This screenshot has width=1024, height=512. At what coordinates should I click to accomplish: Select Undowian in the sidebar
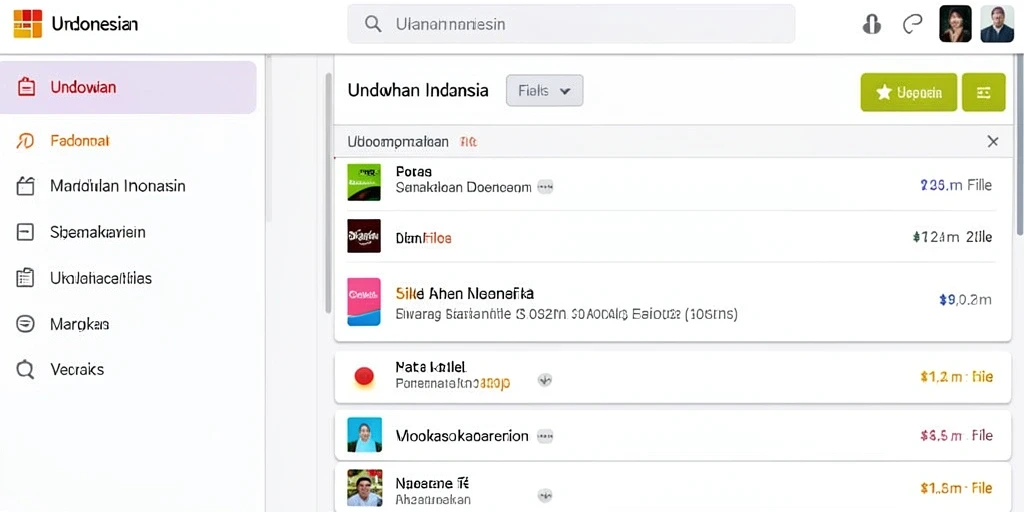click(128, 88)
